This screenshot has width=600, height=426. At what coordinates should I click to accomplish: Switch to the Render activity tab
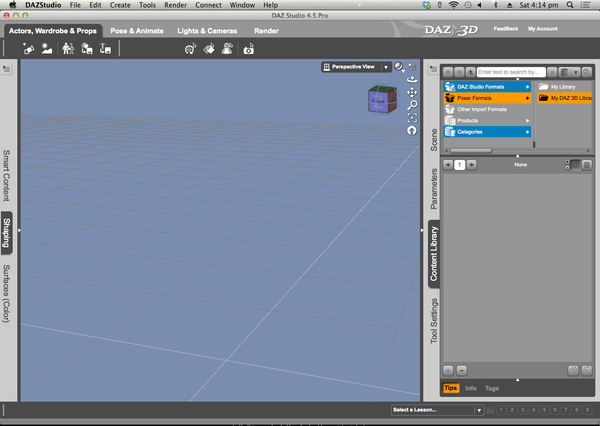tap(266, 31)
